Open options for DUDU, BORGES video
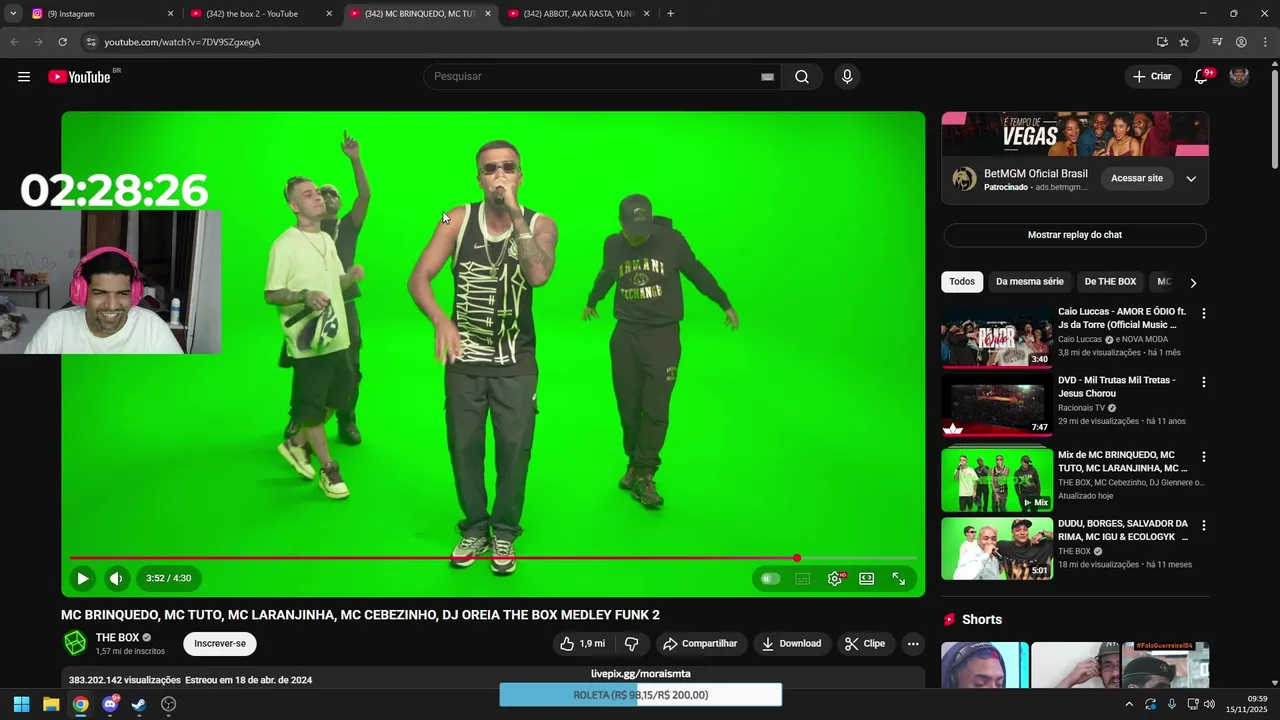This screenshot has width=1280, height=720. (1203, 526)
